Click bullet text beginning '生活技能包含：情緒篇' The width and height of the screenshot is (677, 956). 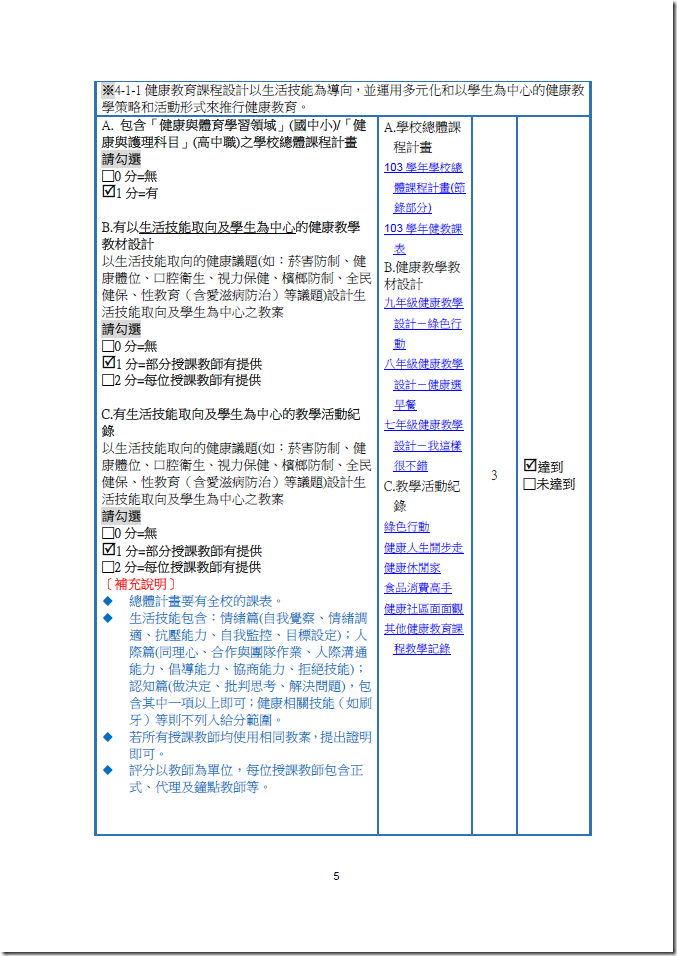tap(250, 669)
